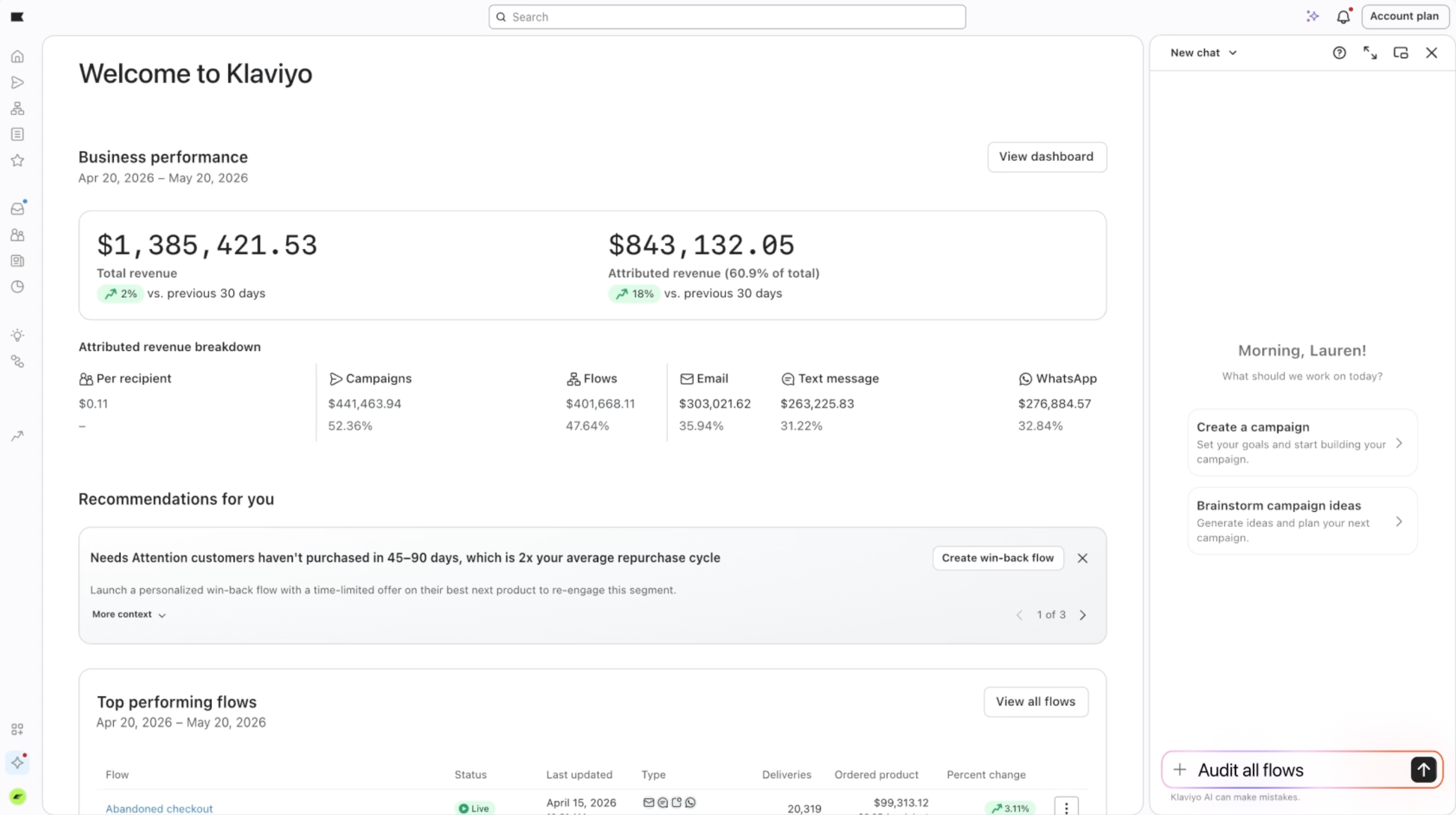Image resolution: width=1456 pixels, height=815 pixels.
Task: Toggle the AI sparkle icon at sidebar bottom
Action: click(x=18, y=763)
